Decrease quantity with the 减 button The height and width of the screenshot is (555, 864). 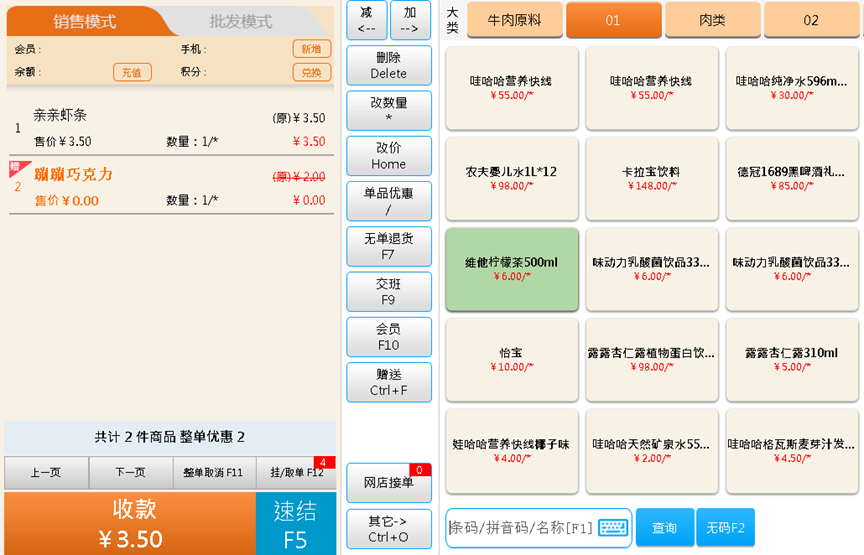366,20
